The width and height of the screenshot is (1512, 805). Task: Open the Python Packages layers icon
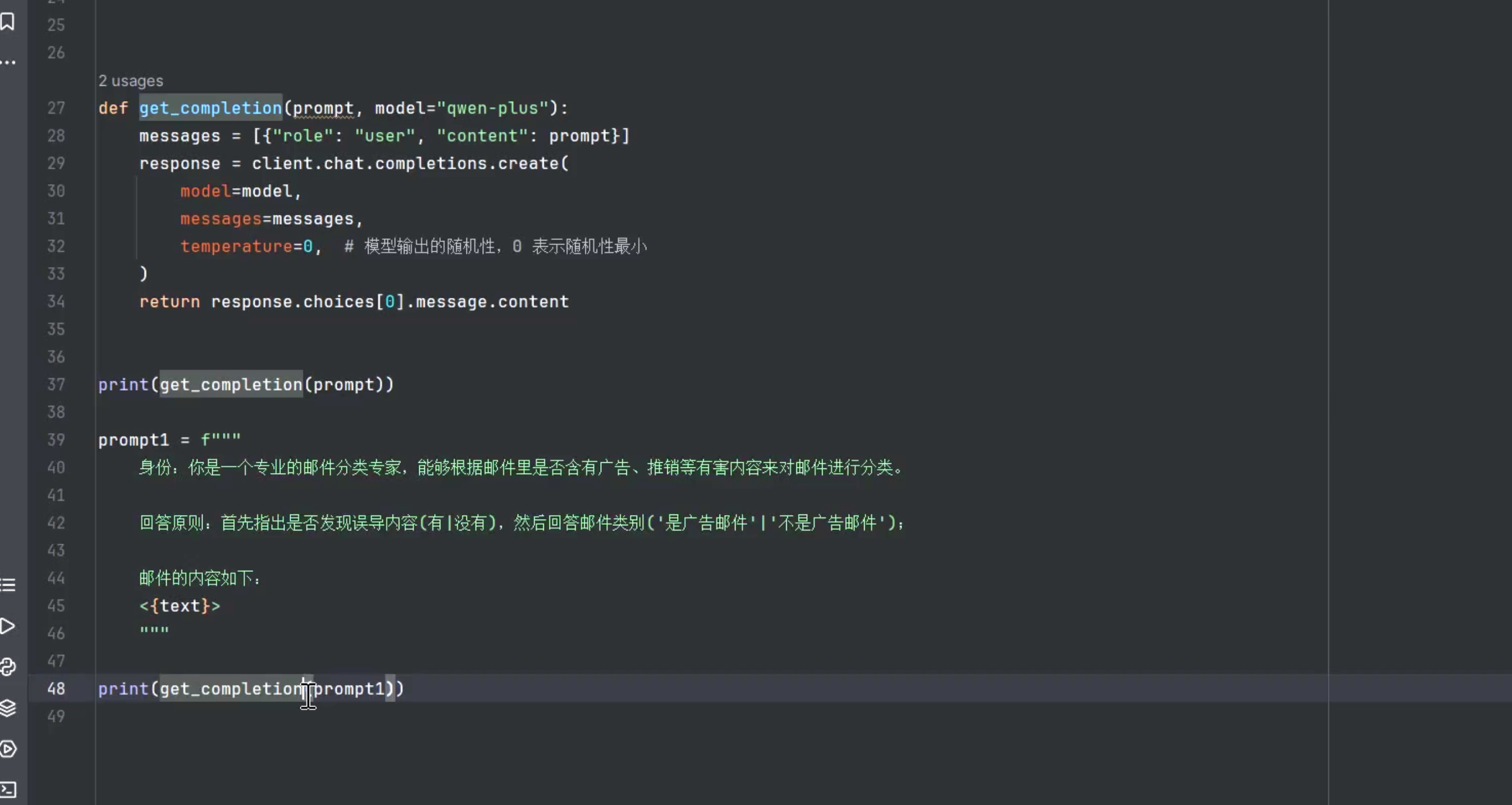[x=7, y=708]
